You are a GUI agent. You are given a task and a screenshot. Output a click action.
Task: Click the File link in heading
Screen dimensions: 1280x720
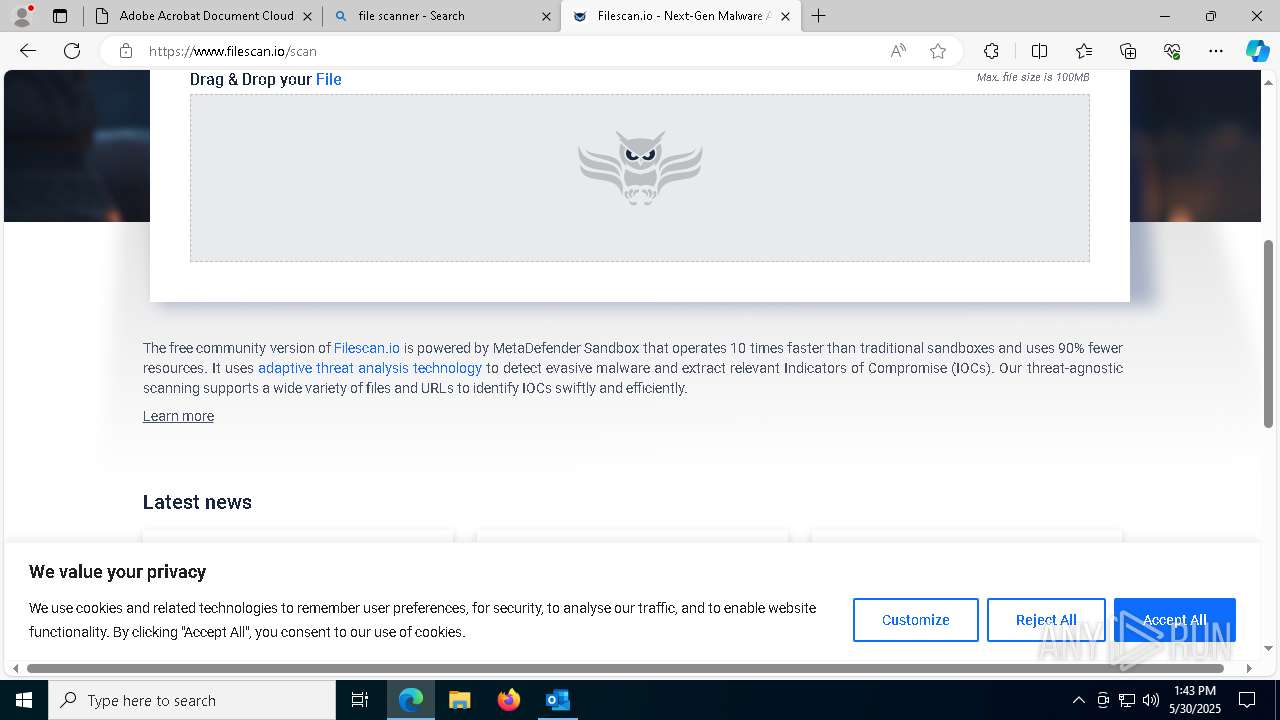coord(329,79)
